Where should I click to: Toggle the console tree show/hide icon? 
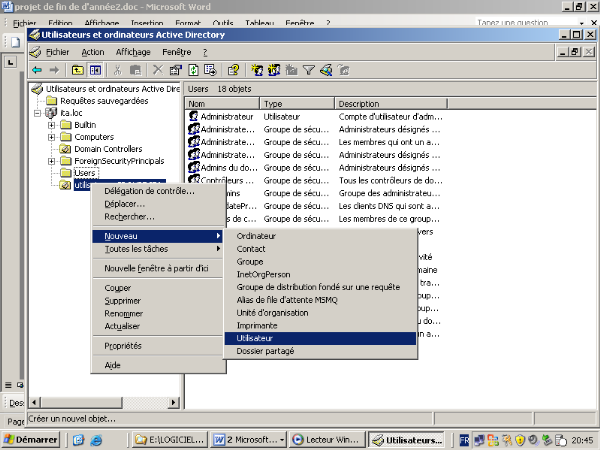[x=95, y=70]
